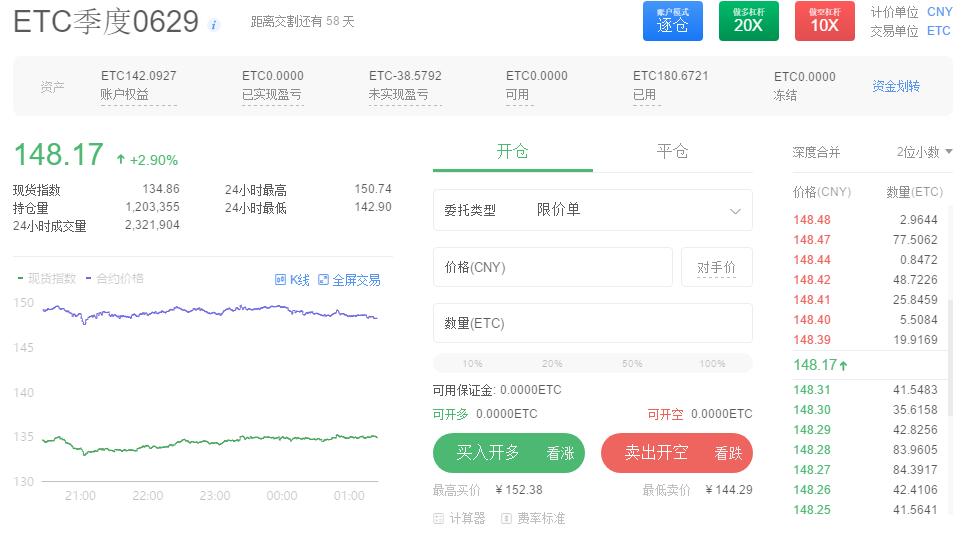975x539 pixels.
Task: Click the 全屏交易 fullscreen icon
Action: [x=323, y=280]
